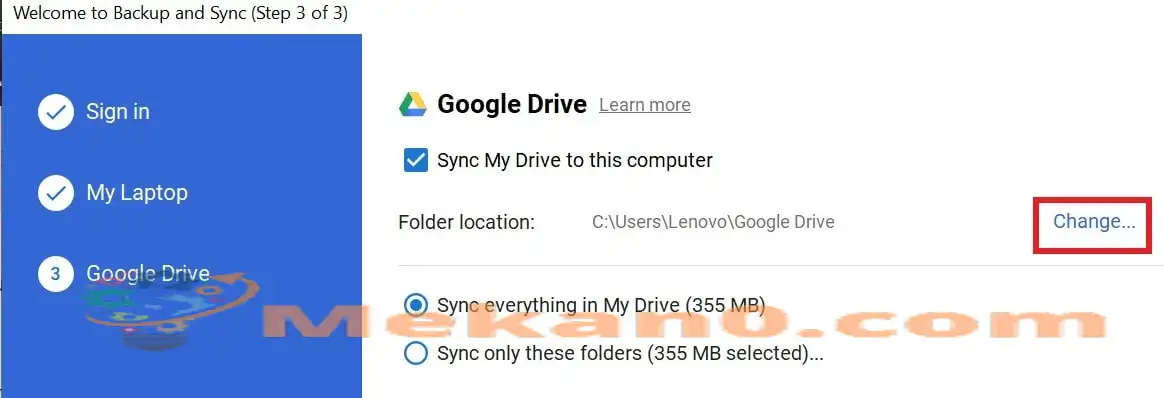The image size is (1164, 398).
Task: Go to the My Laptop step
Action: point(137,193)
